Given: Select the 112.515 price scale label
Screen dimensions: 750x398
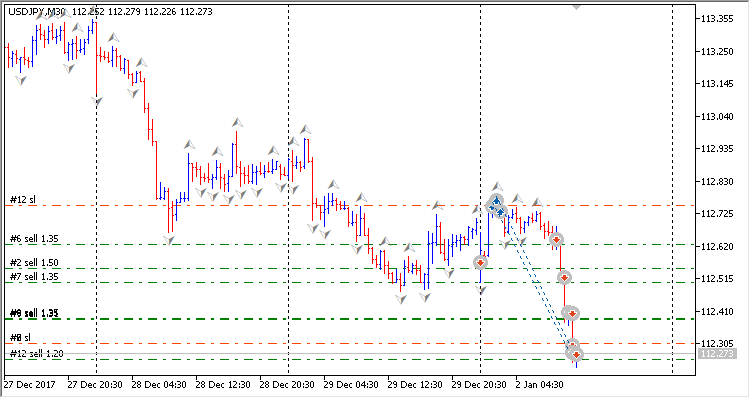Looking at the screenshot, I should [x=717, y=279].
